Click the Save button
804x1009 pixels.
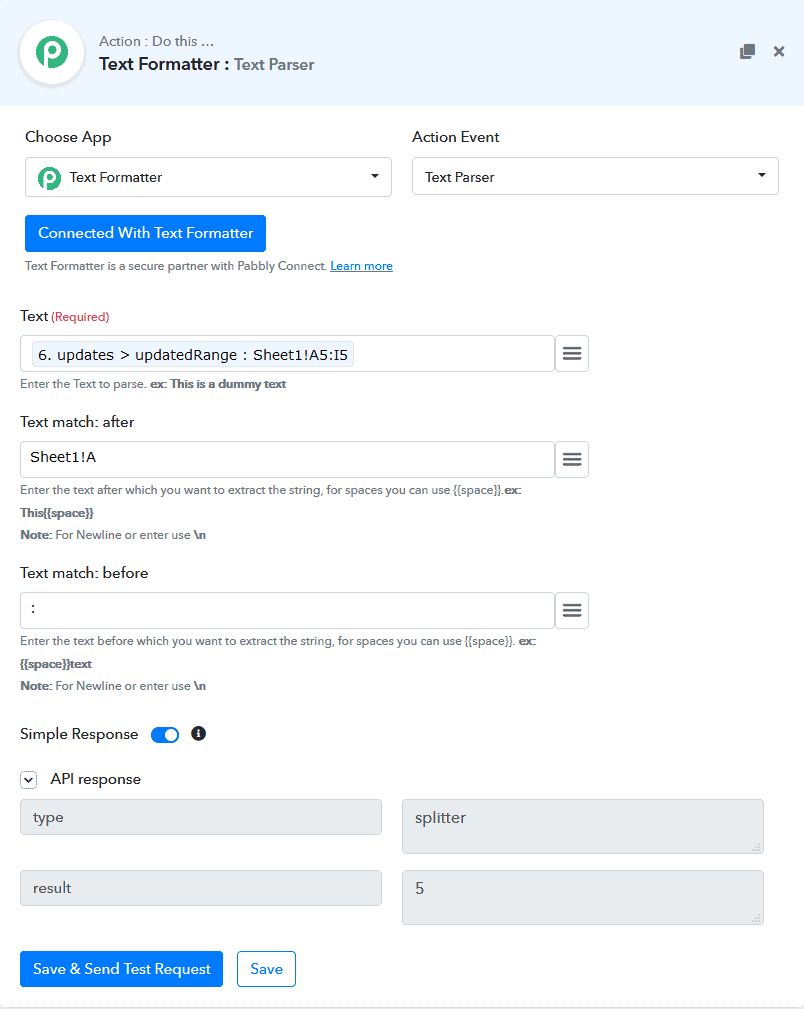tap(266, 968)
